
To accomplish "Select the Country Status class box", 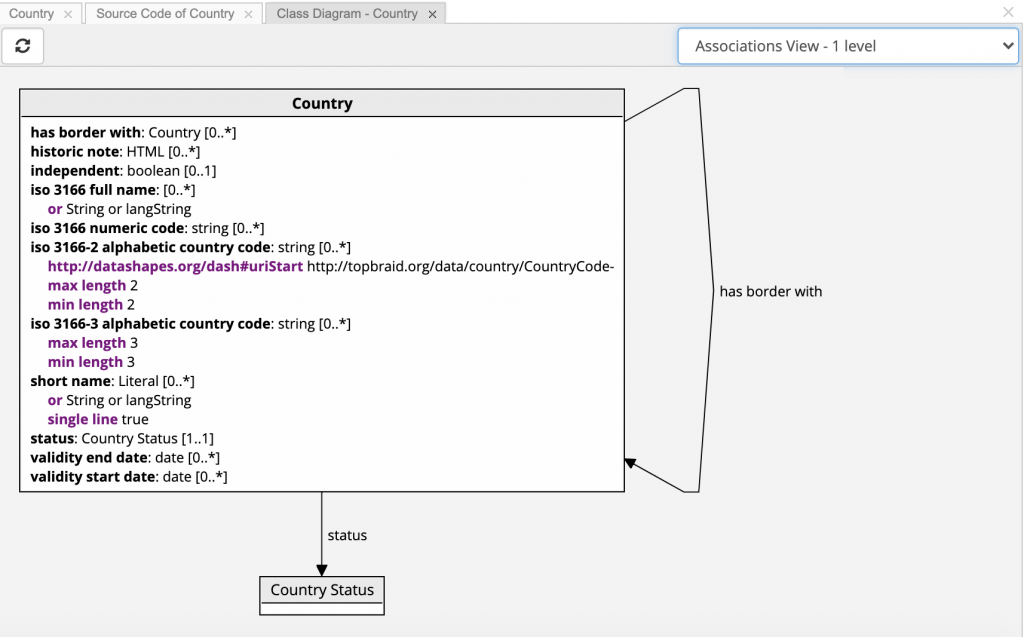I will (x=322, y=595).
